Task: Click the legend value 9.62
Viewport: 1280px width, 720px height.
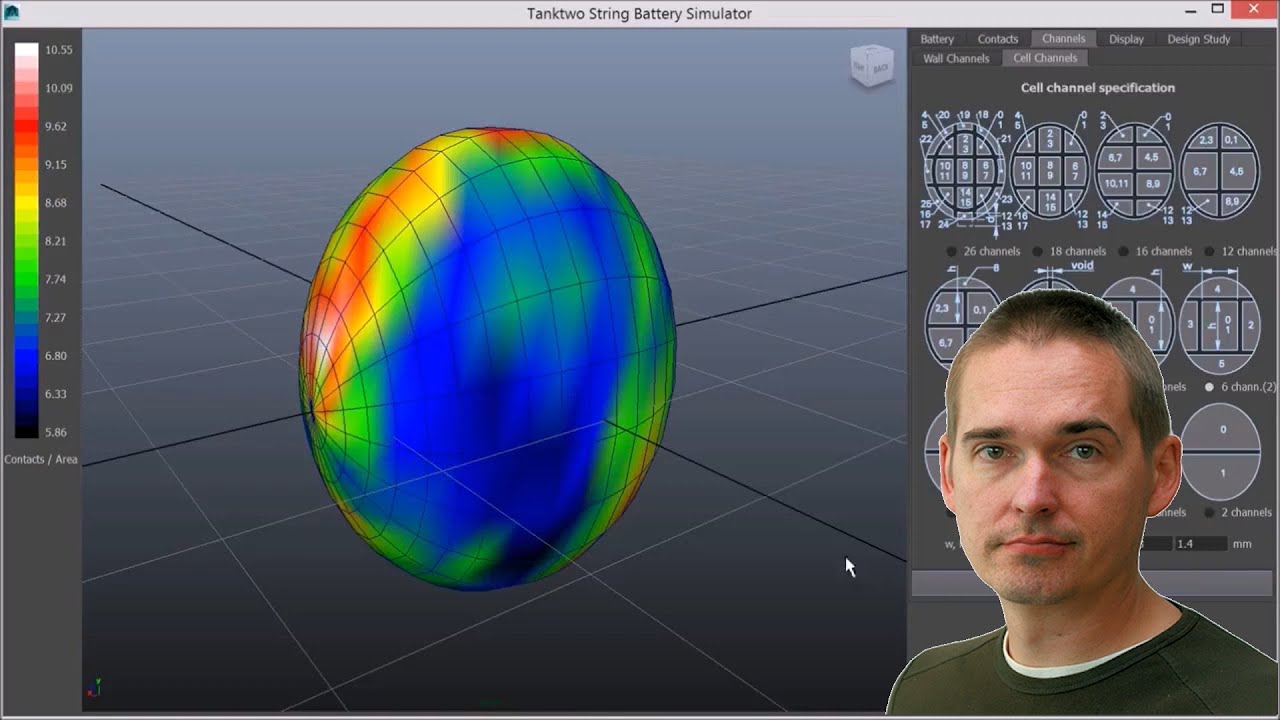Action: click(x=56, y=127)
